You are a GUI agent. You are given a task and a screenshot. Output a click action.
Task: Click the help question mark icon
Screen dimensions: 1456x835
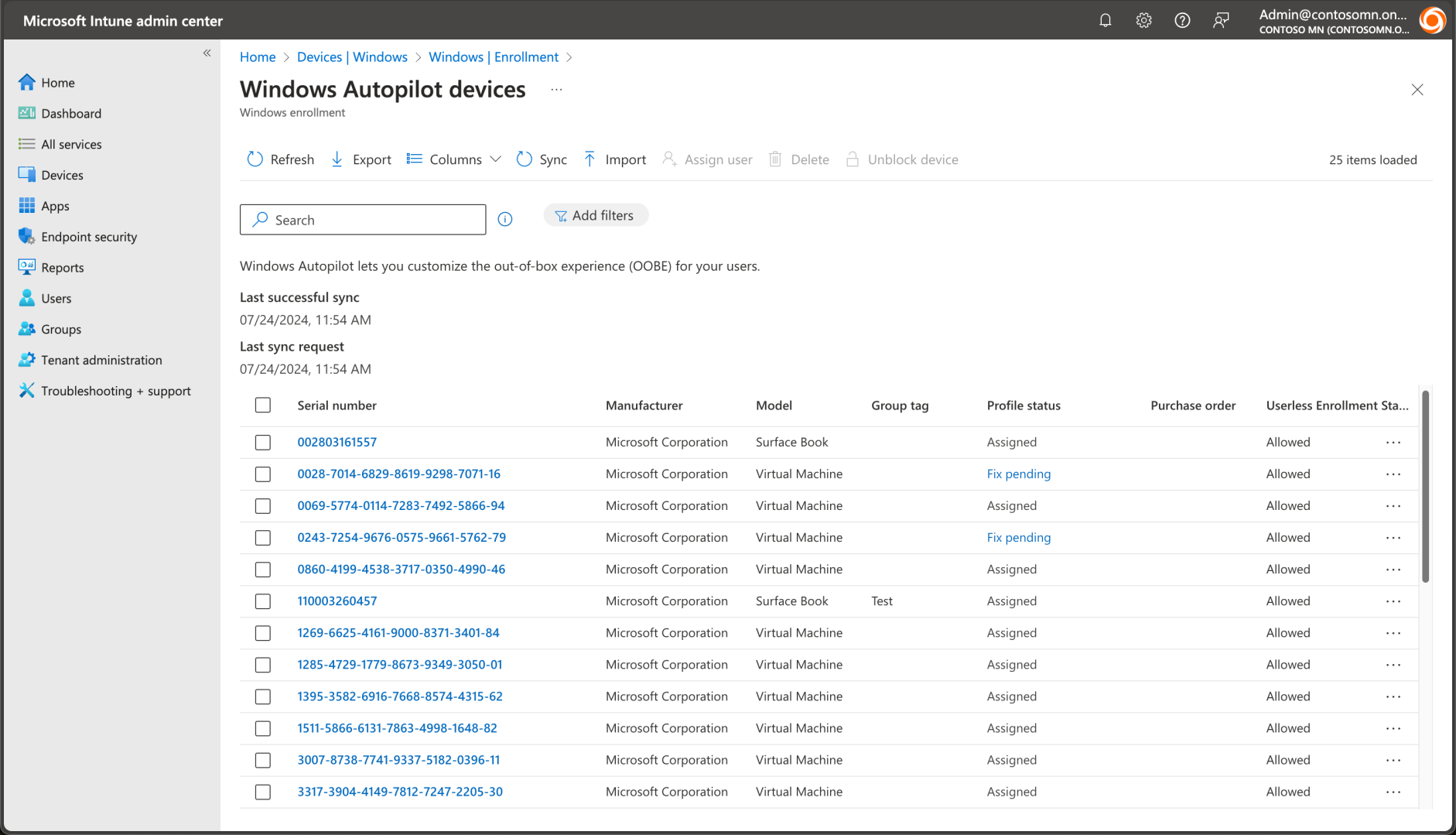pyautogui.click(x=1182, y=21)
